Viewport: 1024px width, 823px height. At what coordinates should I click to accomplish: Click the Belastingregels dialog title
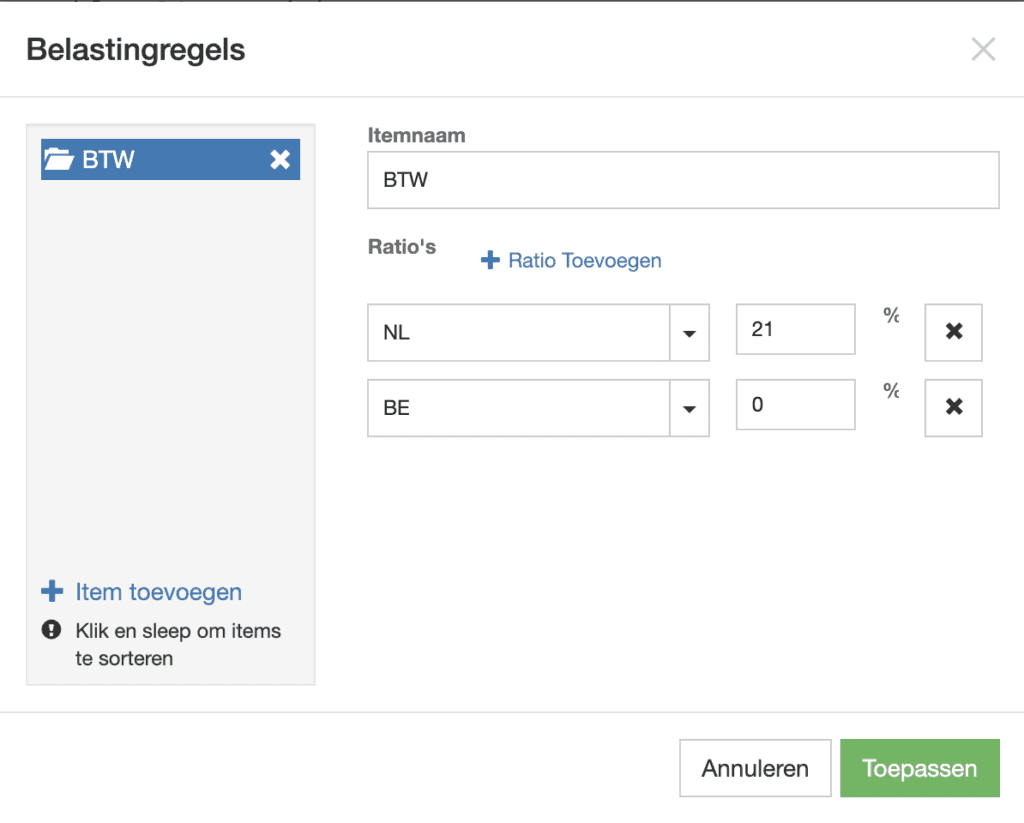pos(136,50)
